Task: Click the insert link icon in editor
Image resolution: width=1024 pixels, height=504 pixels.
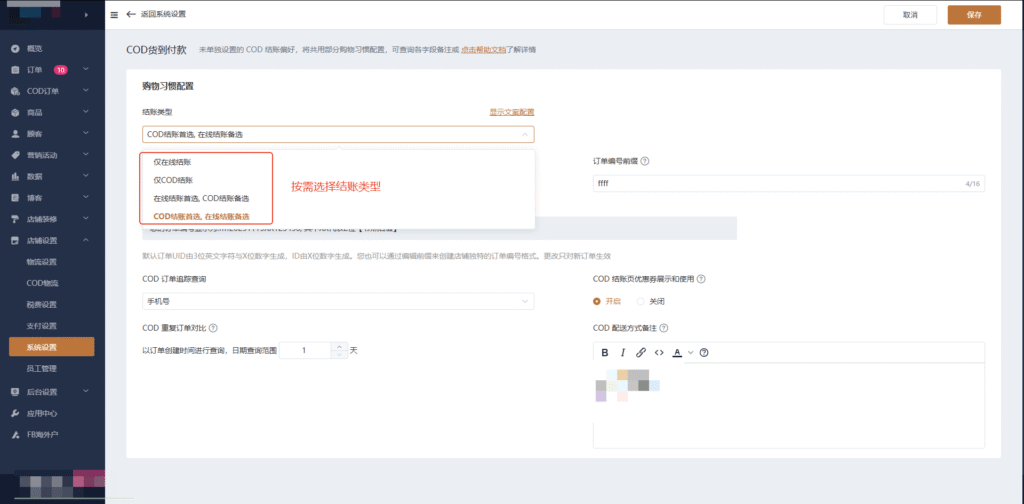Action: pos(641,352)
